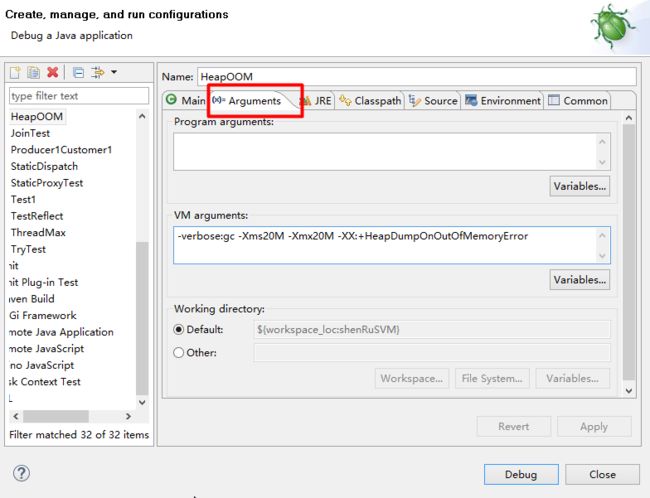Viewport: 650px width, 498px height.
Task: Select HeapOOM in the configuration list
Action: coord(37,117)
